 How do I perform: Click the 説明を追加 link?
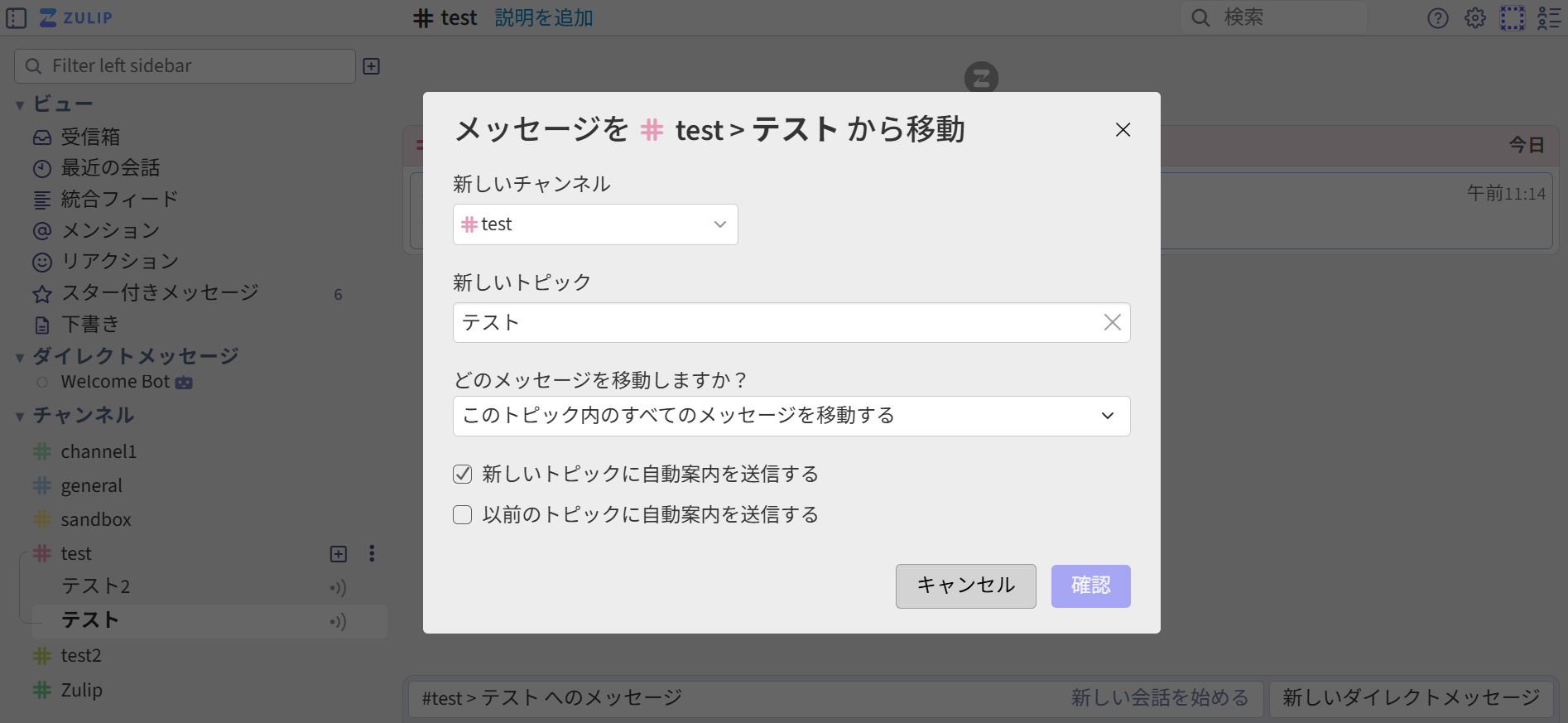[544, 17]
